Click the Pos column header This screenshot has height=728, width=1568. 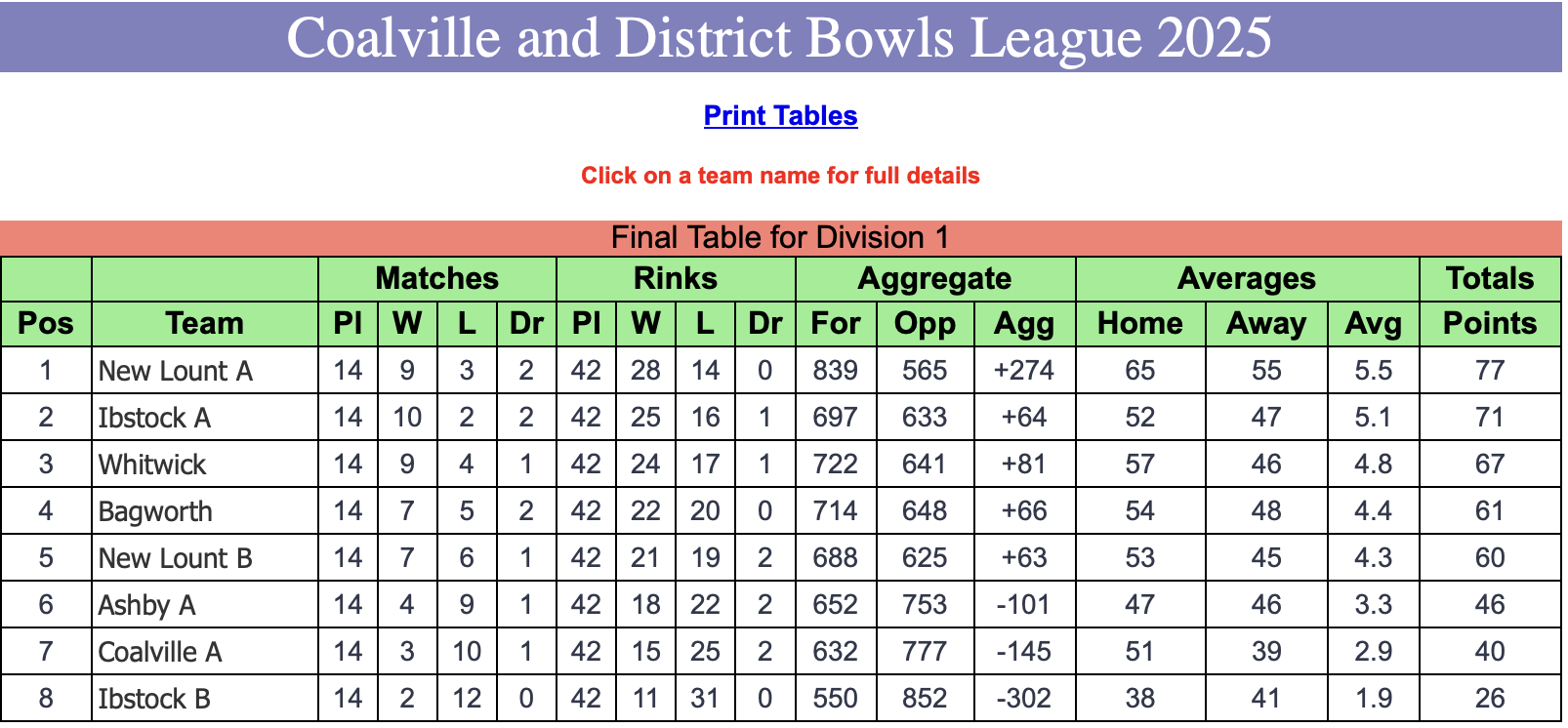(x=46, y=323)
